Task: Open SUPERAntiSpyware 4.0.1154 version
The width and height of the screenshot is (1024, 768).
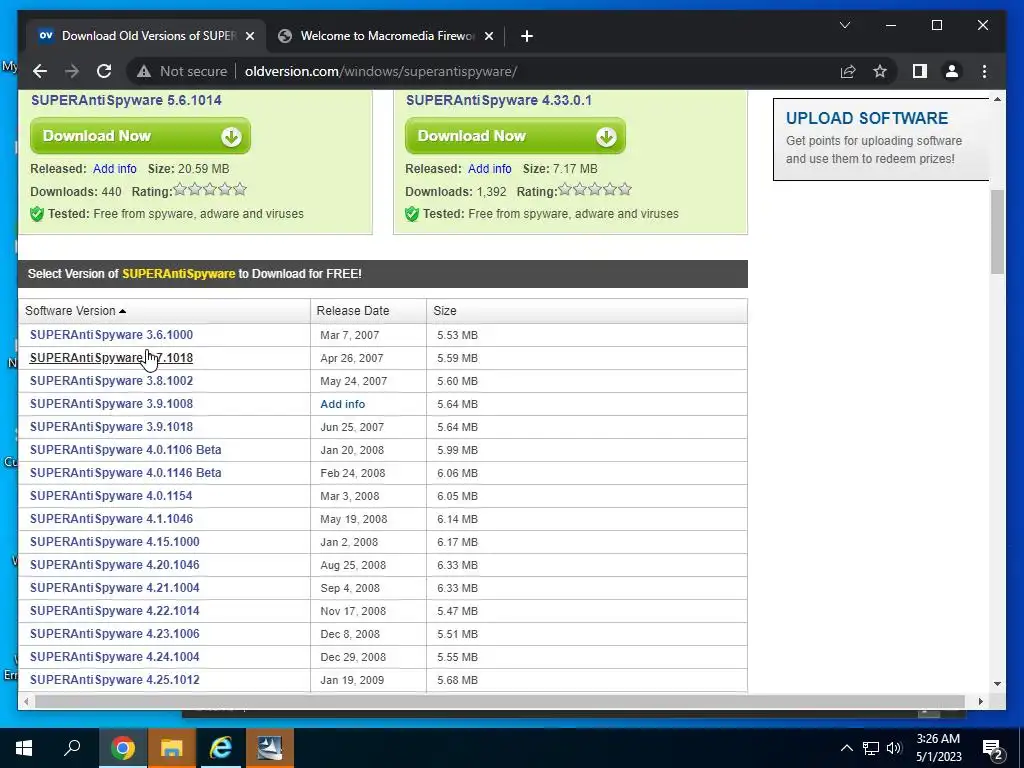Action: pos(111,496)
